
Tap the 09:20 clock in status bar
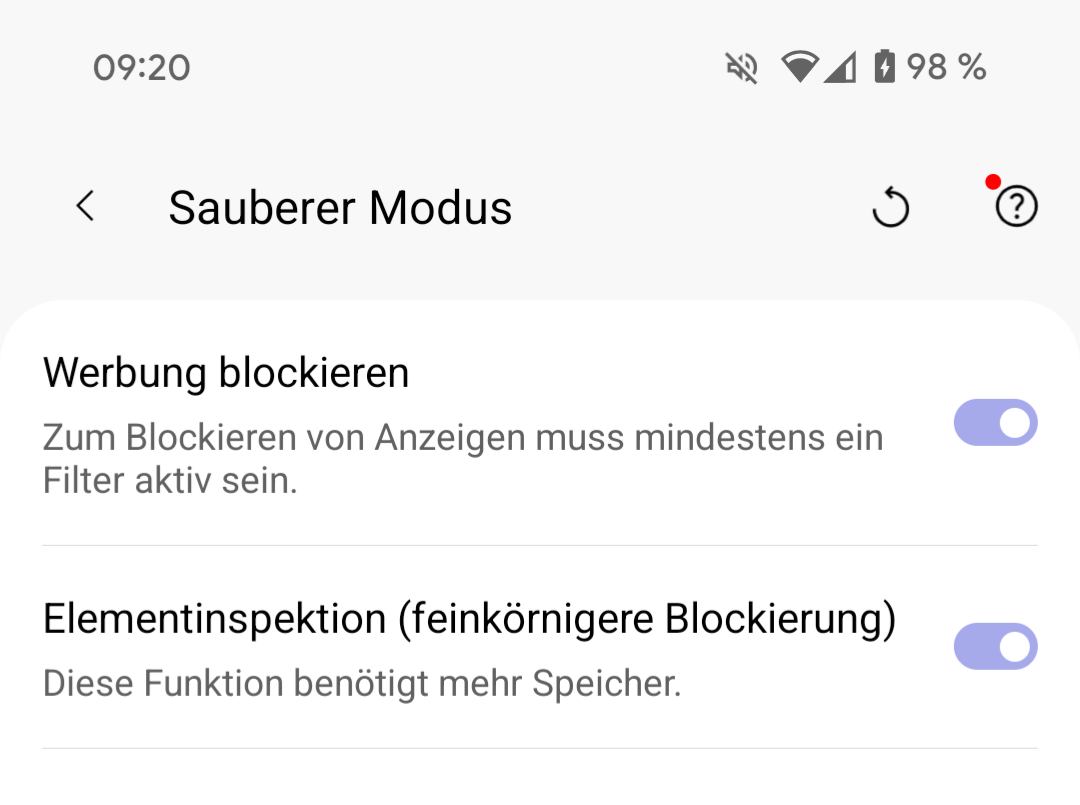(x=142, y=68)
